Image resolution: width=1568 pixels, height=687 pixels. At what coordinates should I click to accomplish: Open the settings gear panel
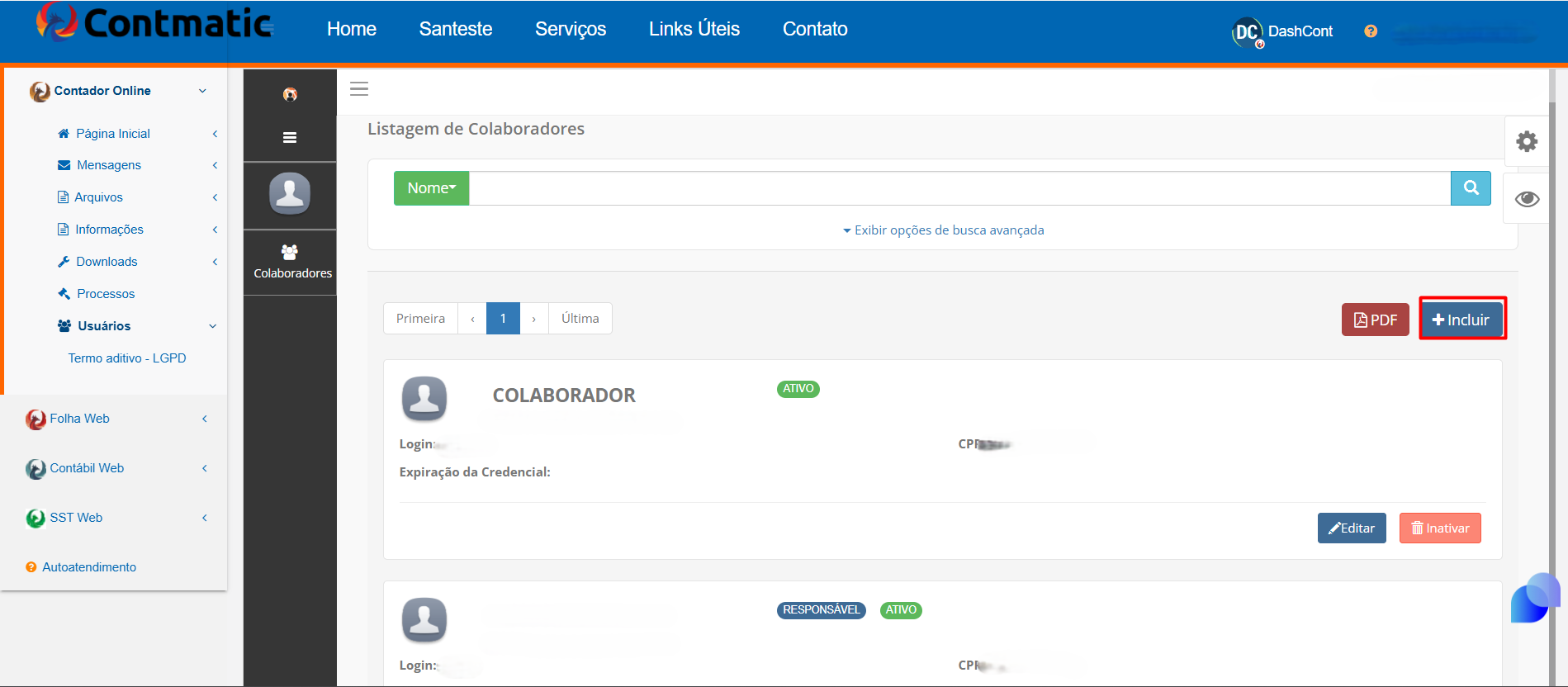pos(1527,141)
